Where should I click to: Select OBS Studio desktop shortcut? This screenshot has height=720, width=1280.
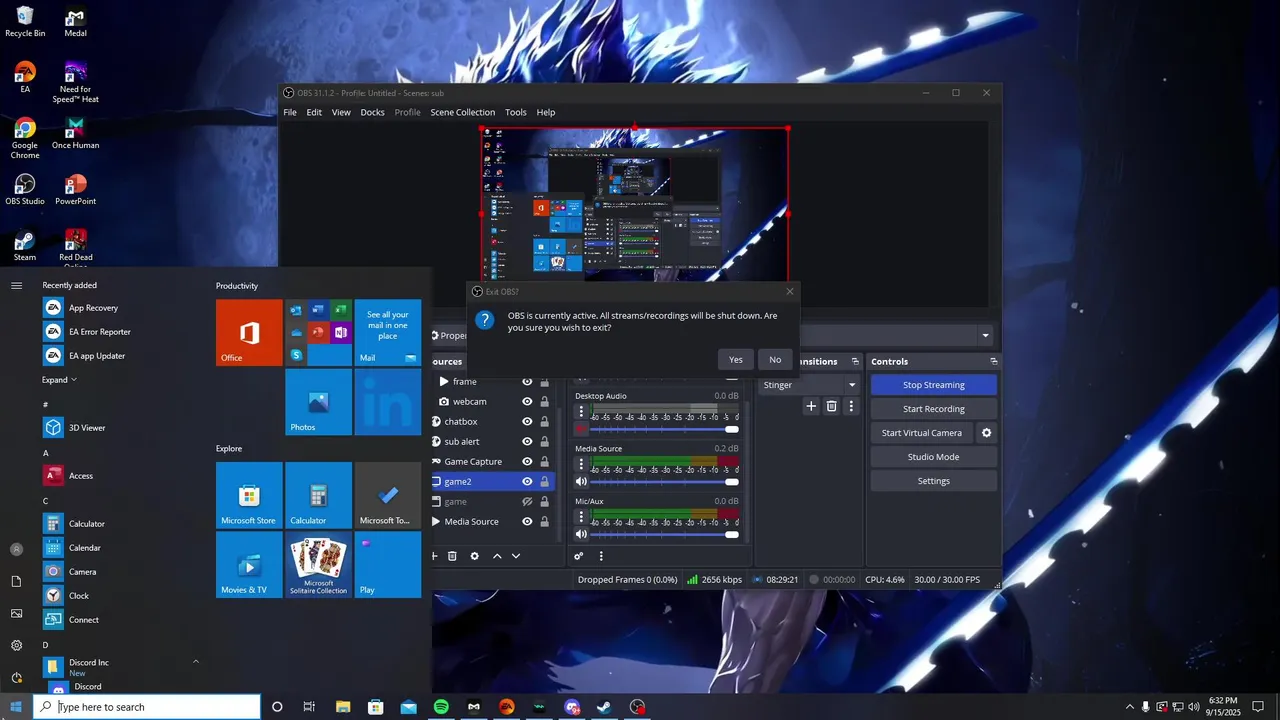point(25,190)
